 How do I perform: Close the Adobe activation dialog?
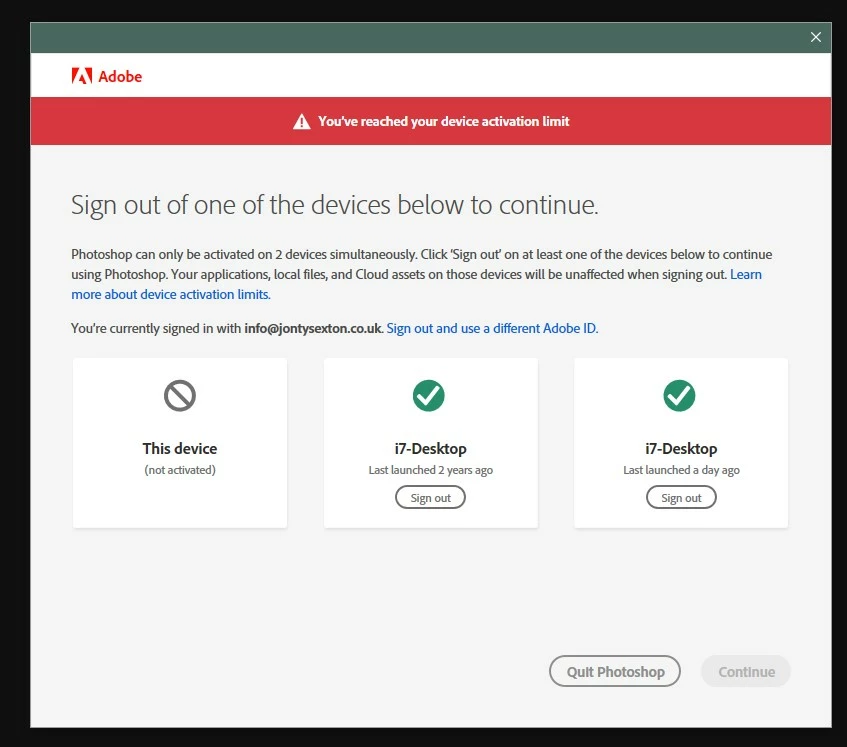click(x=816, y=37)
